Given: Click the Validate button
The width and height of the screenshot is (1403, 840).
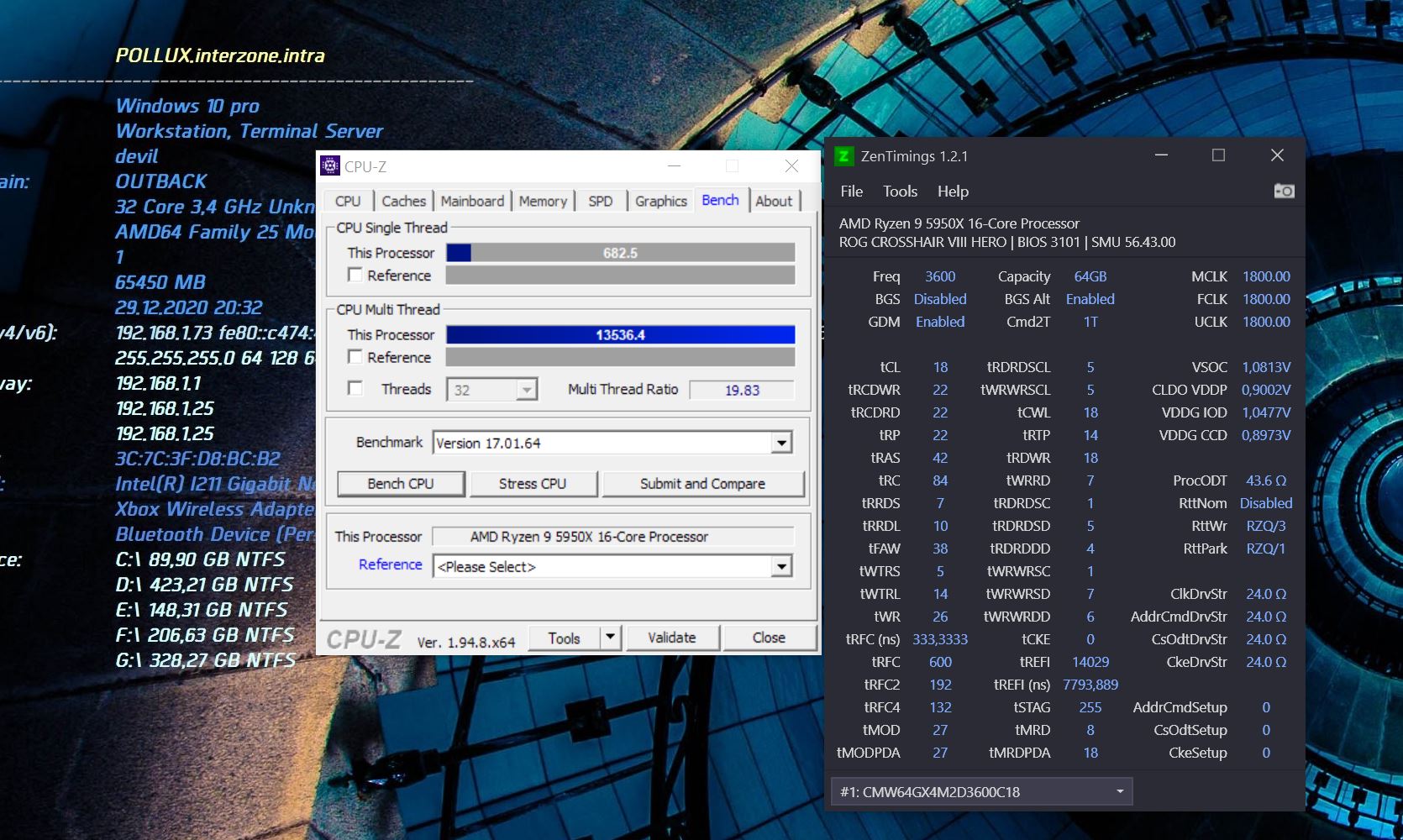Looking at the screenshot, I should 672,638.
